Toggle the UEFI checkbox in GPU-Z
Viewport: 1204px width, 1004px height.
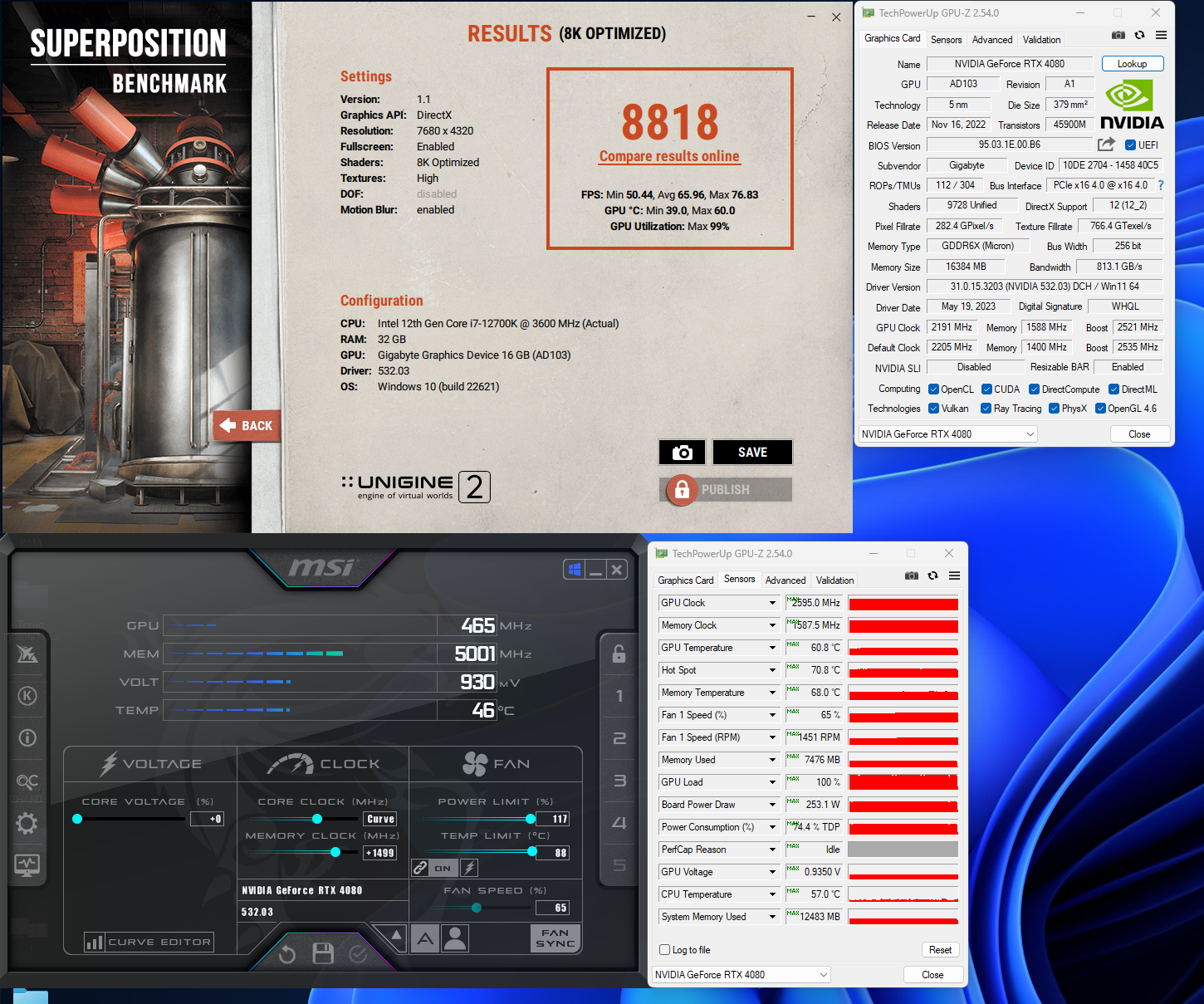coord(1130,145)
